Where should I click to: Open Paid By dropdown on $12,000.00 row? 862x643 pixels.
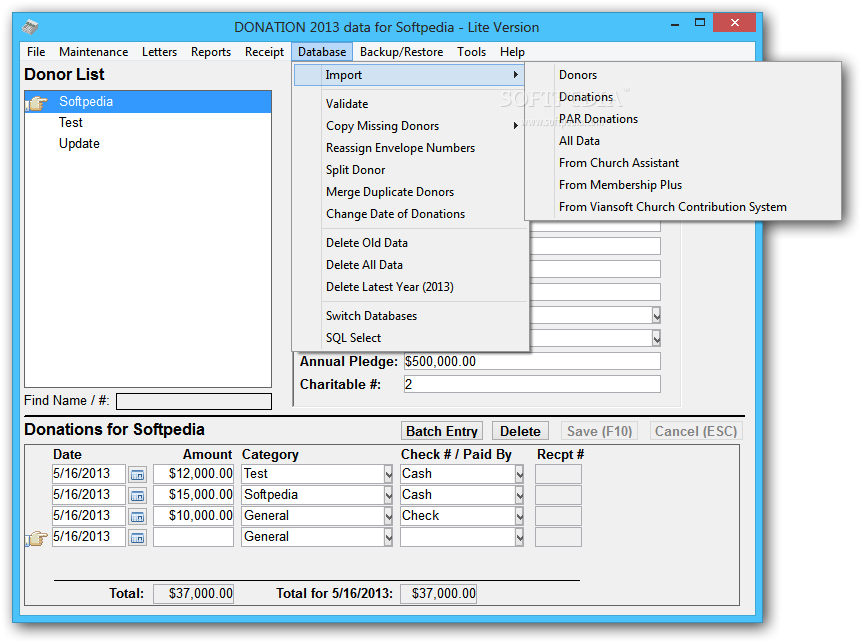(x=519, y=474)
